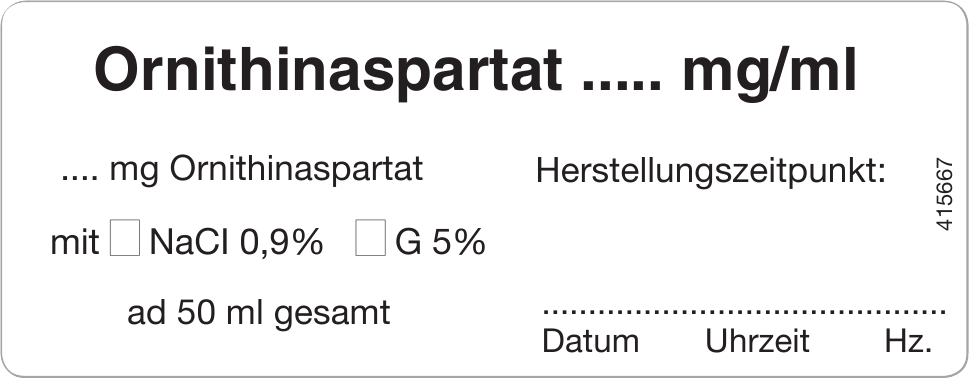Click the 'mg Ornithinaspartat' text on the left
The image size is (969, 378).
pyautogui.click(x=266, y=170)
